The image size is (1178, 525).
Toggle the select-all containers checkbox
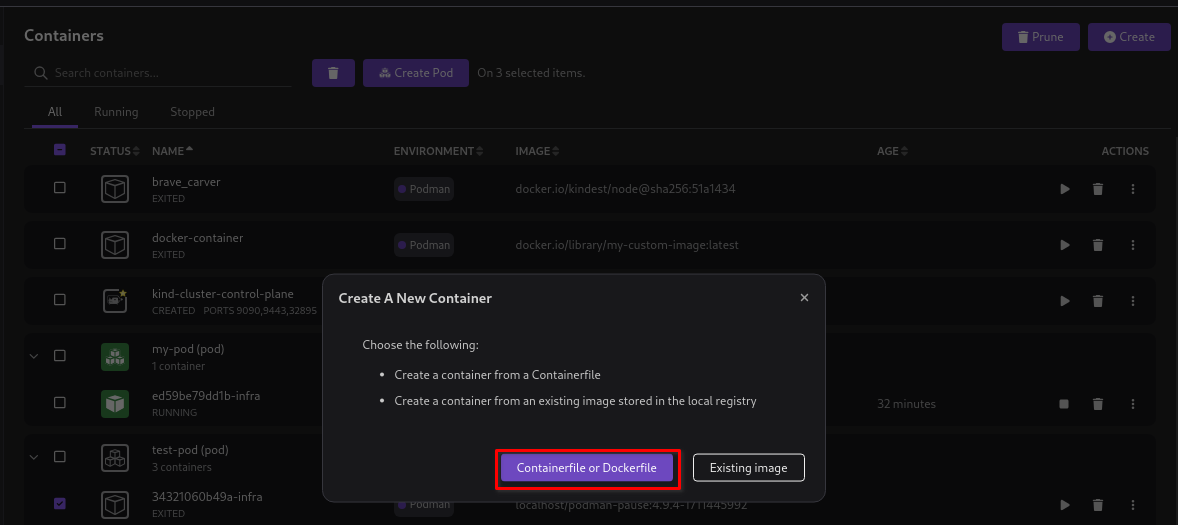[60, 150]
